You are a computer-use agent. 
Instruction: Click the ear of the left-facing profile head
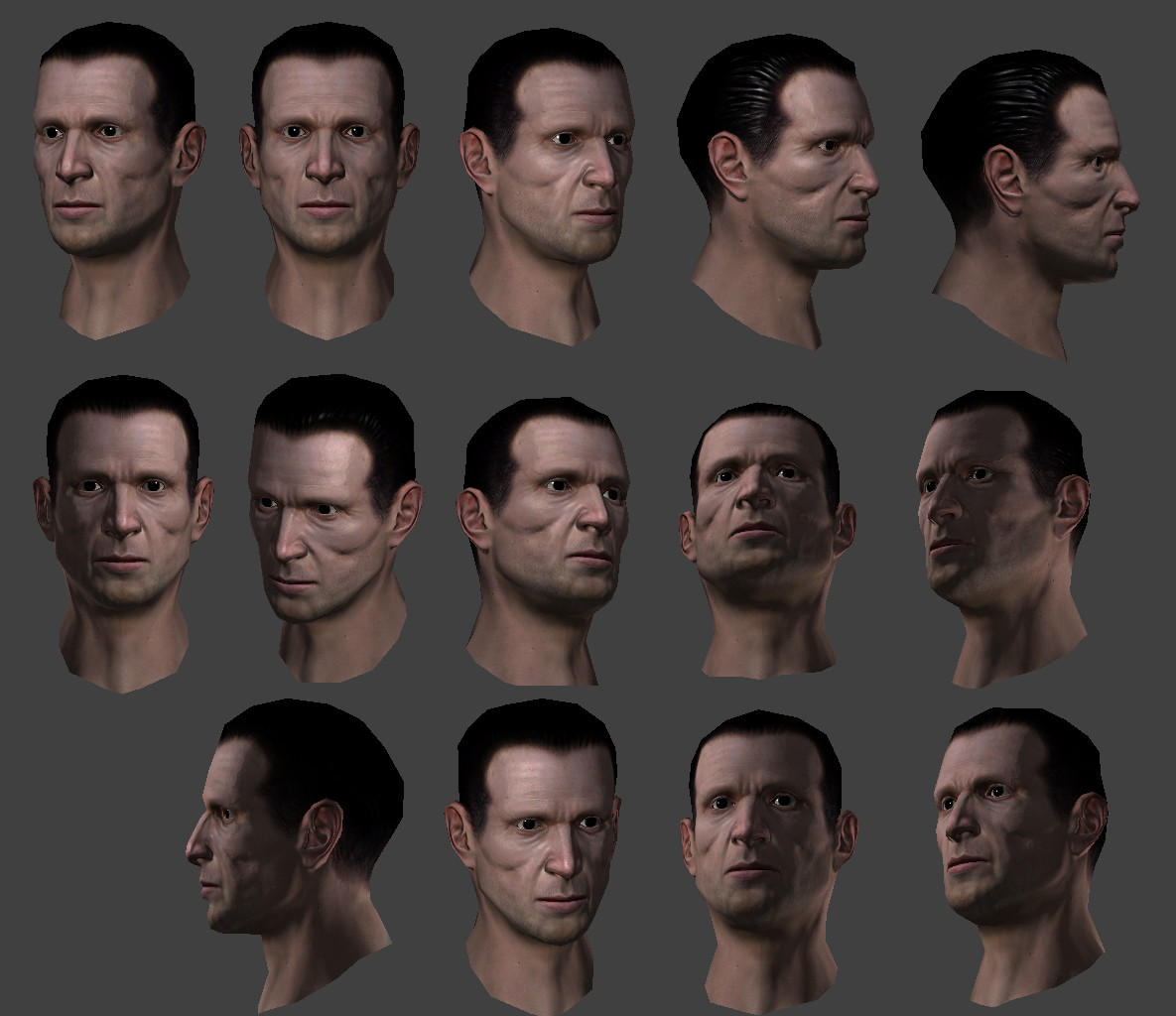(321, 834)
